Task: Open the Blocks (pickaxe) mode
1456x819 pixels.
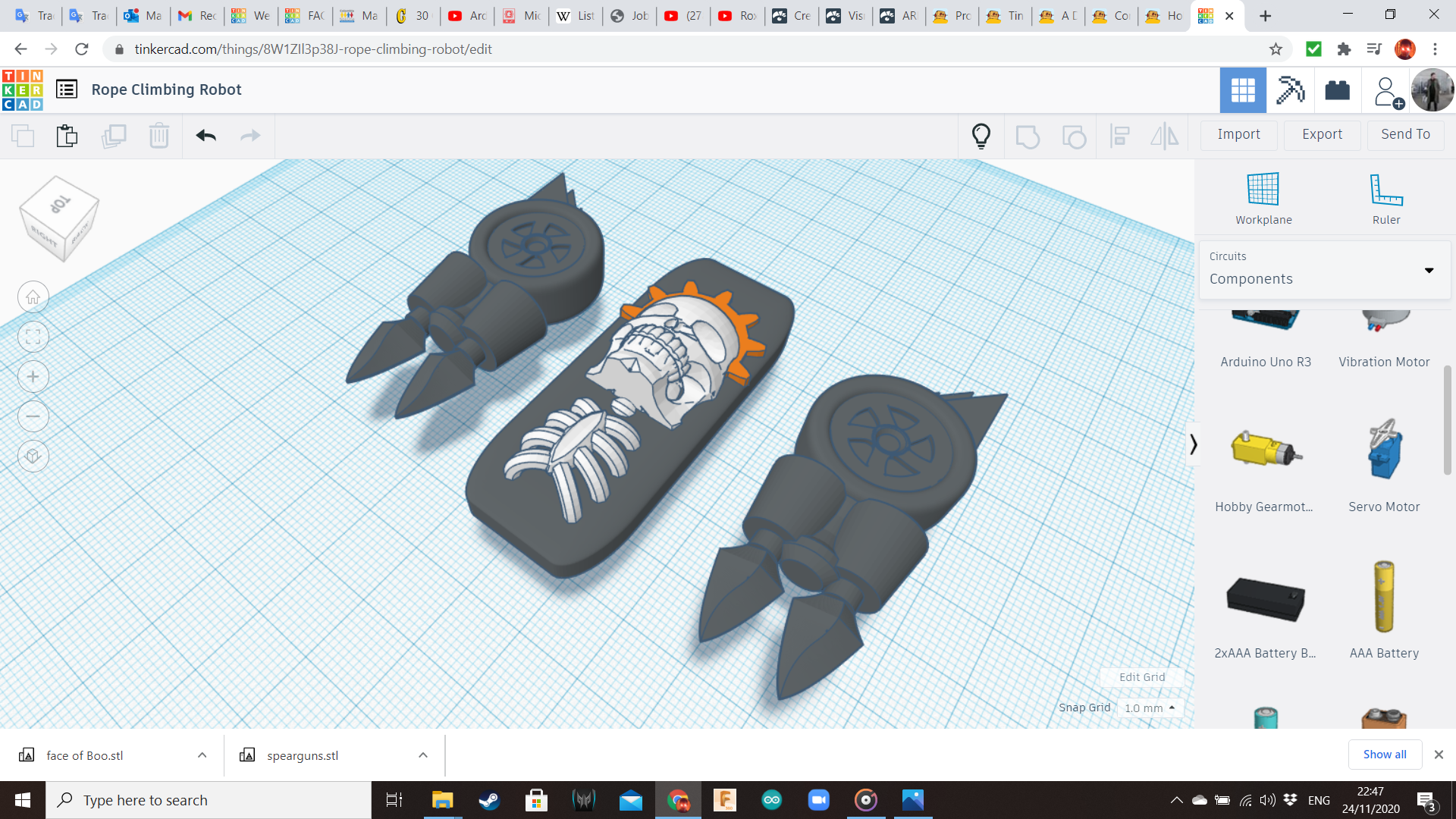Action: [x=1289, y=90]
